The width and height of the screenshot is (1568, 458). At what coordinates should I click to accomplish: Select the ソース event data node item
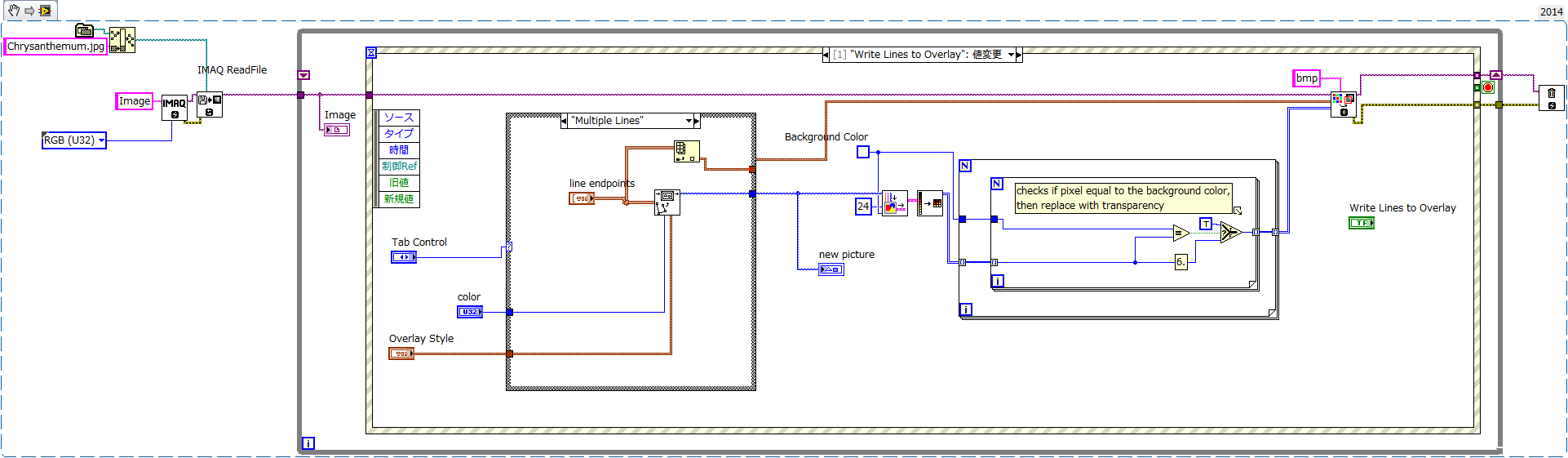399,118
